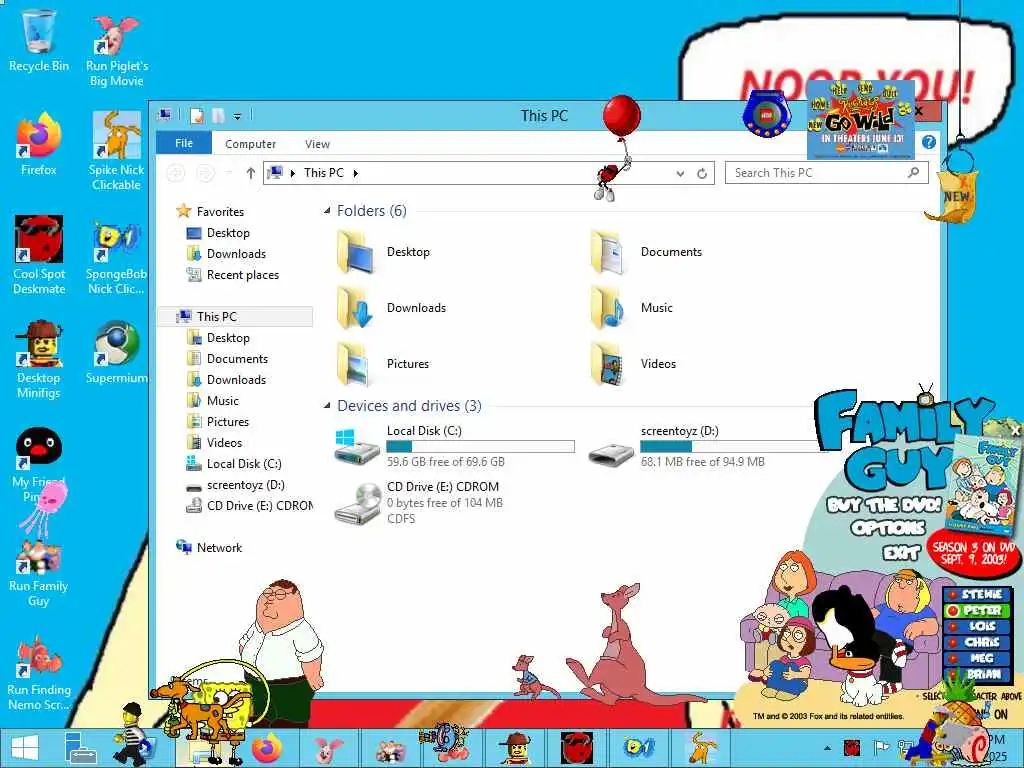This screenshot has height=768, width=1024.
Task: Select Network in navigation pane
Action: click(x=219, y=548)
